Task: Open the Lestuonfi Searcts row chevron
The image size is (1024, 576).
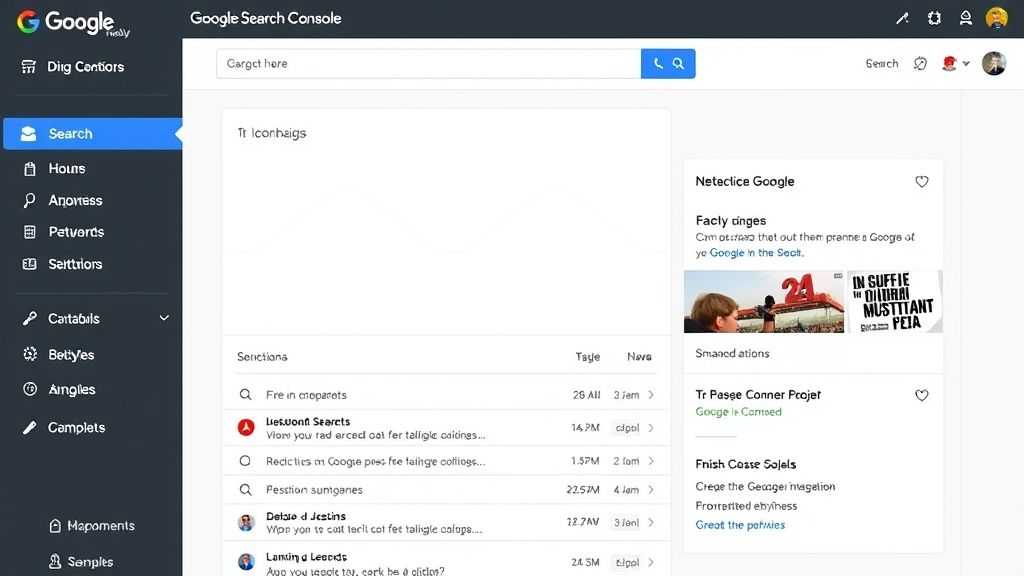Action: pos(651,428)
